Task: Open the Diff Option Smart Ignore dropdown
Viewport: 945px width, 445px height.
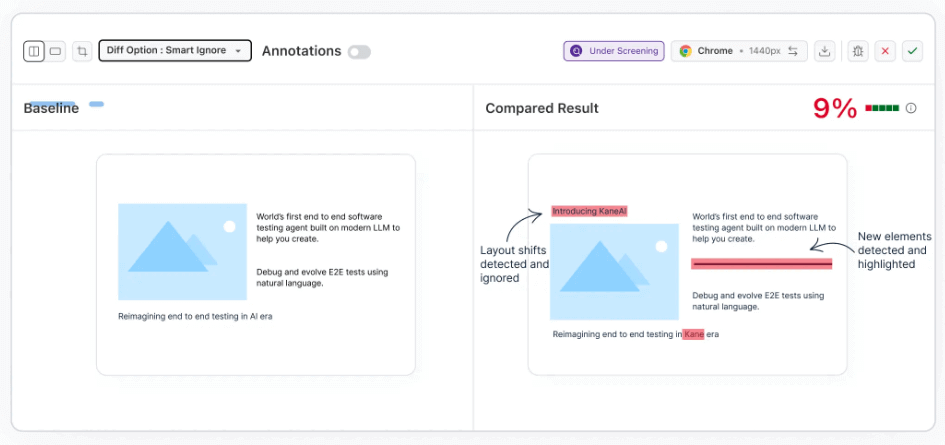Action: pyautogui.click(x=175, y=51)
